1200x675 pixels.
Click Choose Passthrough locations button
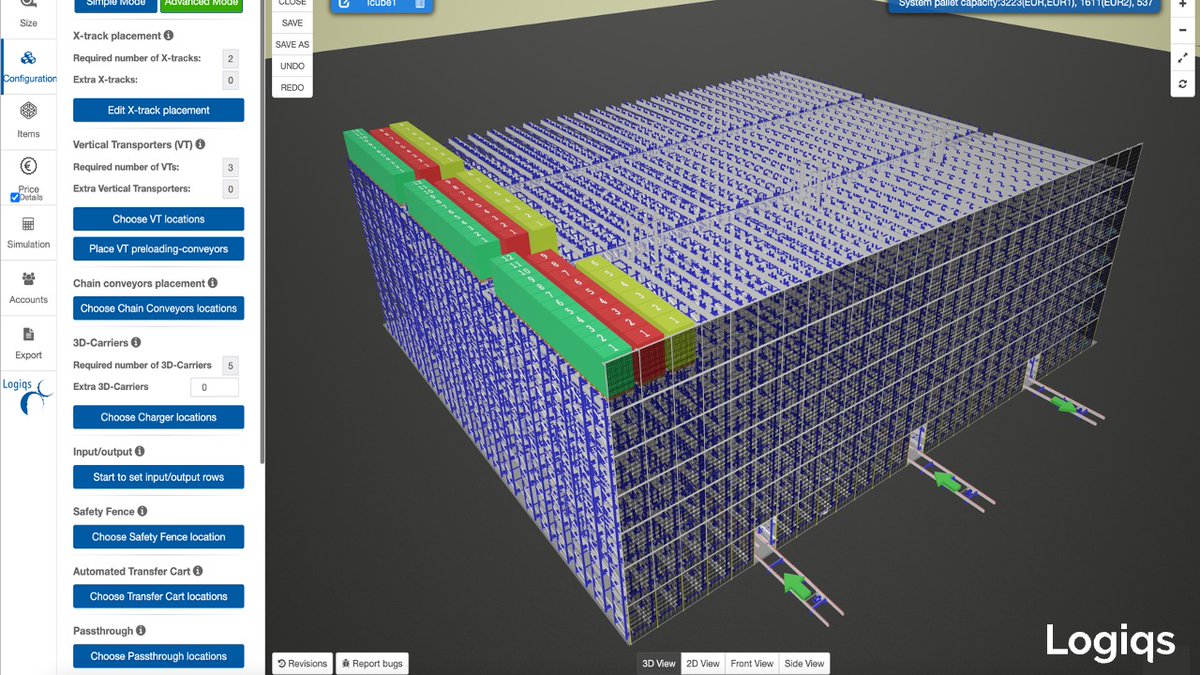pyautogui.click(x=158, y=656)
